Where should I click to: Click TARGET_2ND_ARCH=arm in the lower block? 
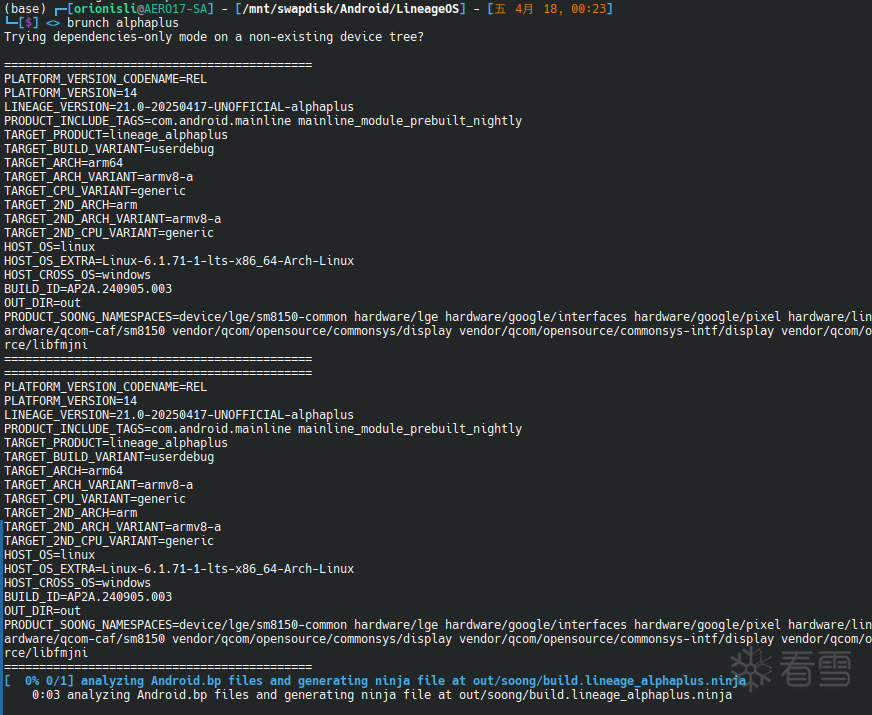[71, 513]
